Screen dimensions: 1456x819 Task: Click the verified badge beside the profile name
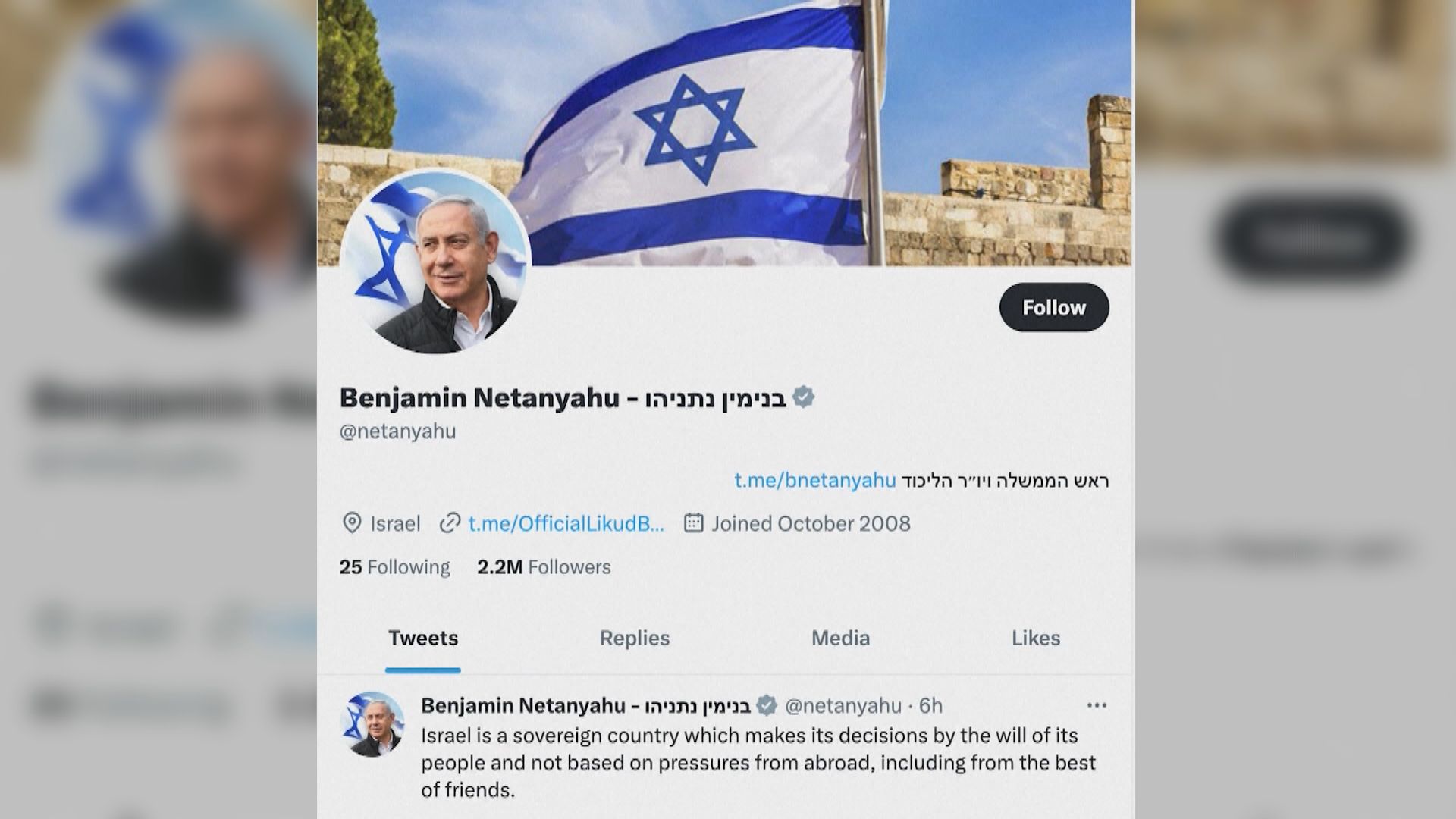click(x=803, y=397)
